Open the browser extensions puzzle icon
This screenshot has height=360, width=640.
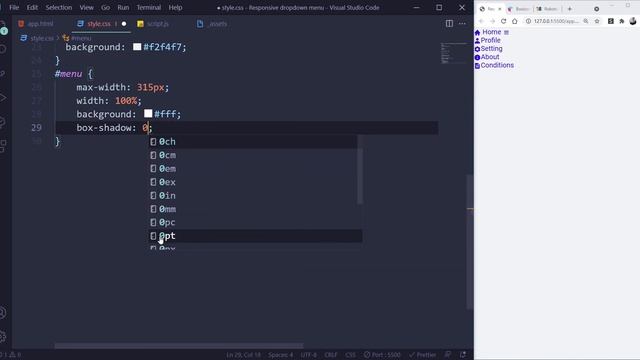(622, 21)
